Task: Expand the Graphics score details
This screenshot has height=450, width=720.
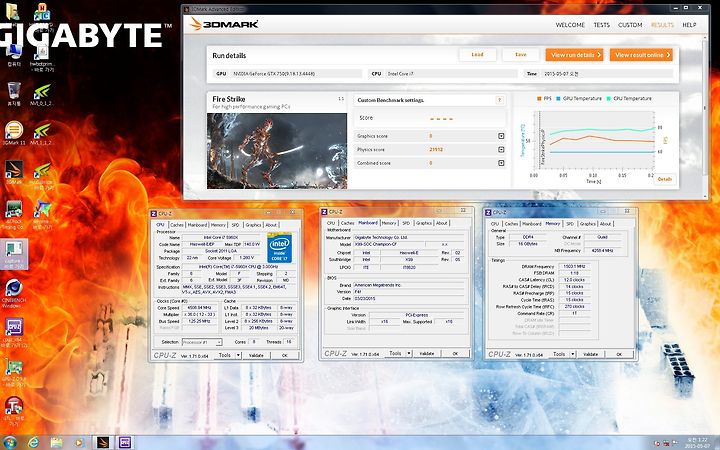Action: click(501, 136)
